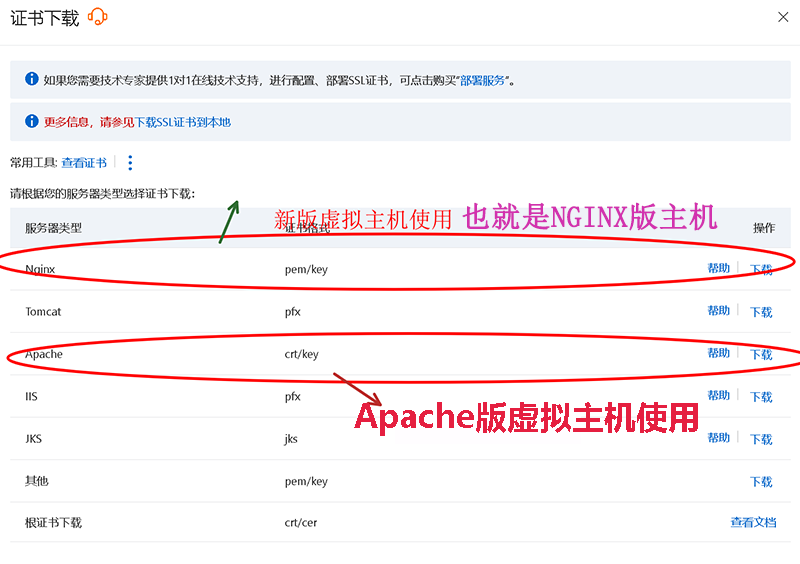Click the 查看证书 tool link
This screenshot has width=800, height=564.
(x=84, y=163)
